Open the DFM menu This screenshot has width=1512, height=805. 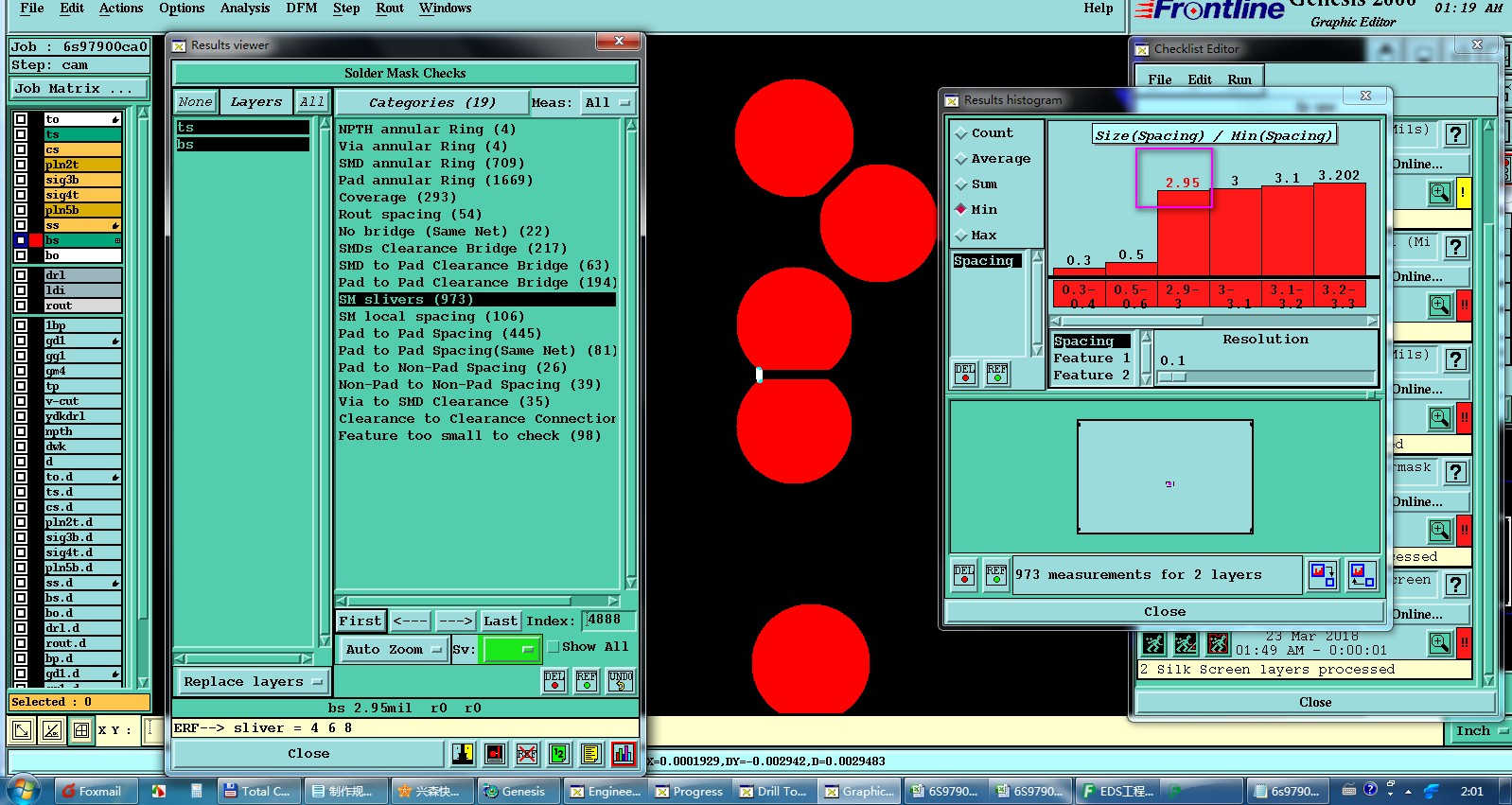coord(302,9)
